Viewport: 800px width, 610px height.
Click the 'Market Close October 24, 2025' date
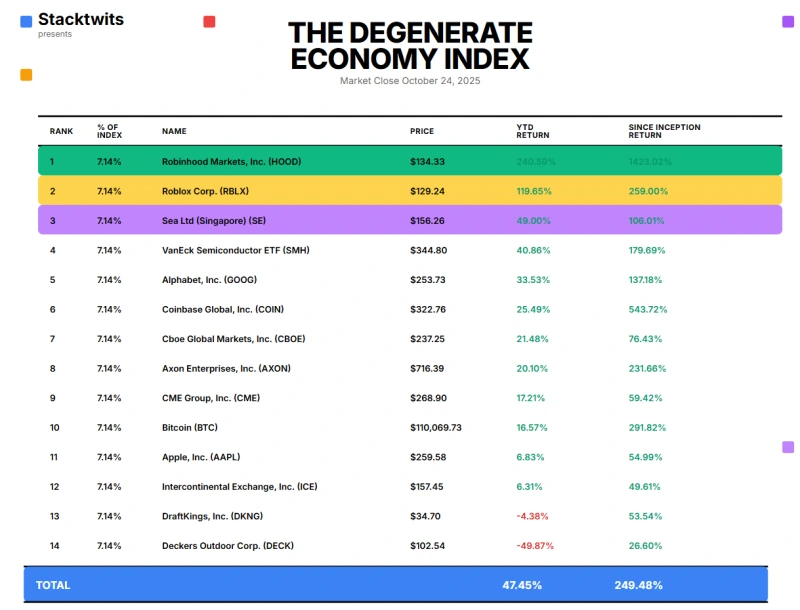coord(410,81)
